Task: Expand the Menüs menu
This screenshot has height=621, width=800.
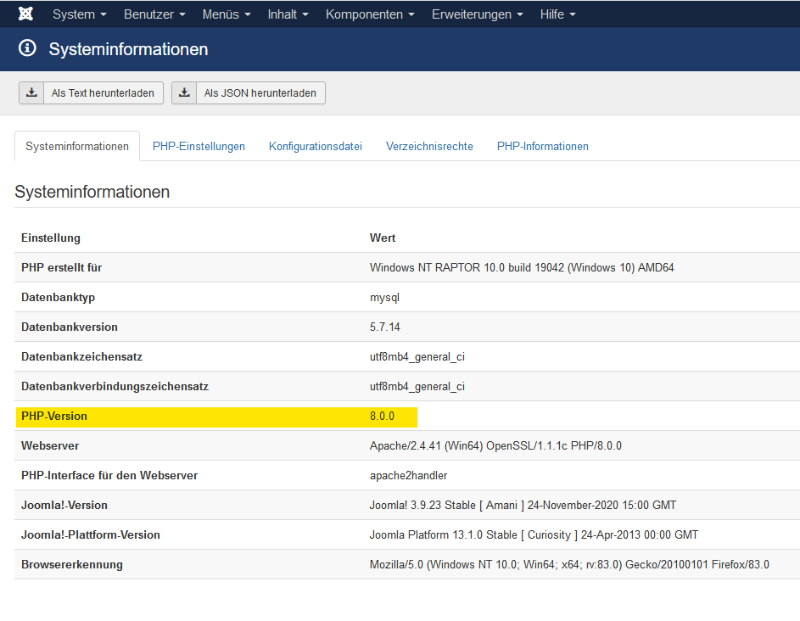Action: [x=226, y=14]
